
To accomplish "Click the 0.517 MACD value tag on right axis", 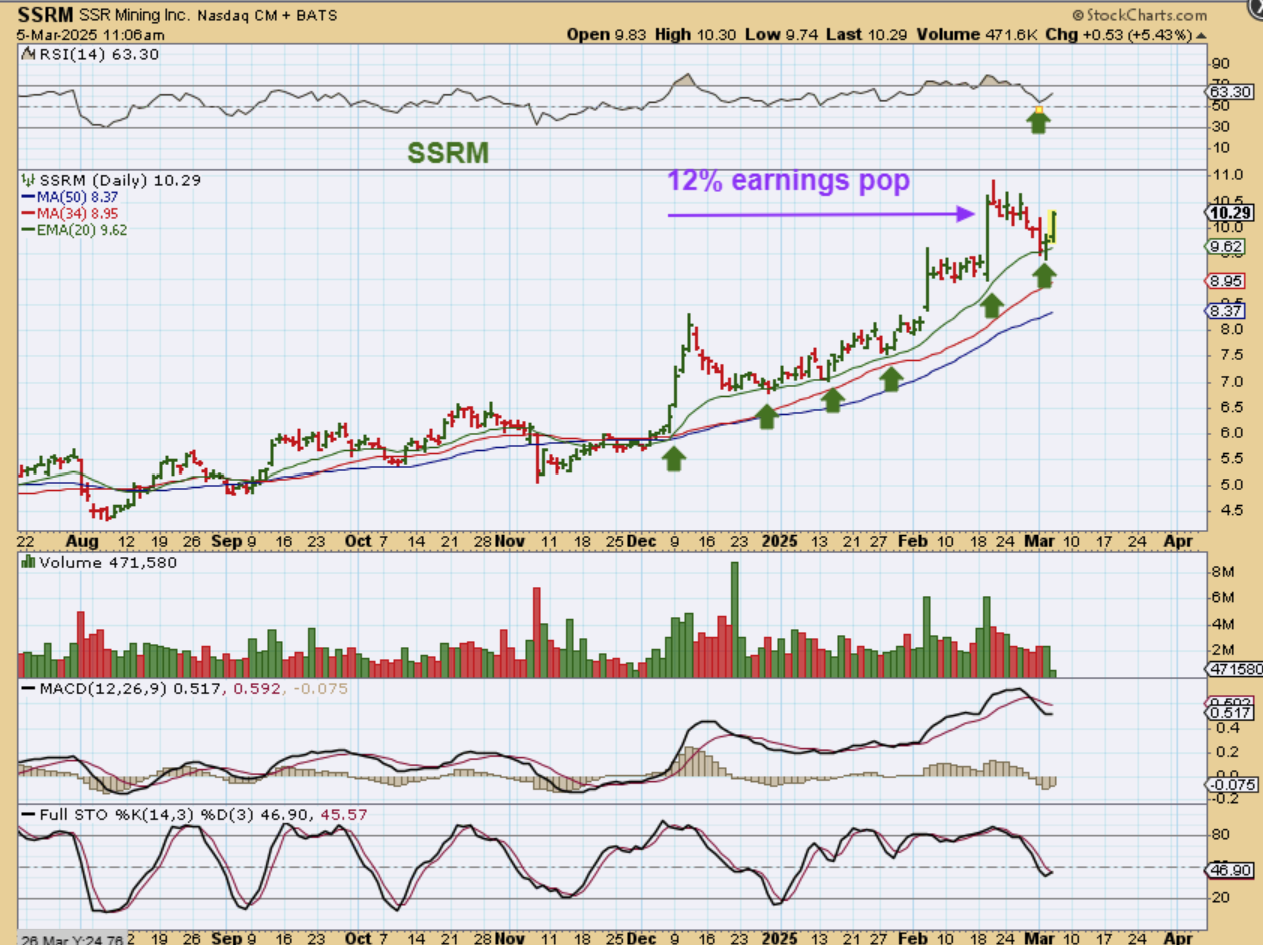I will tap(1228, 714).
